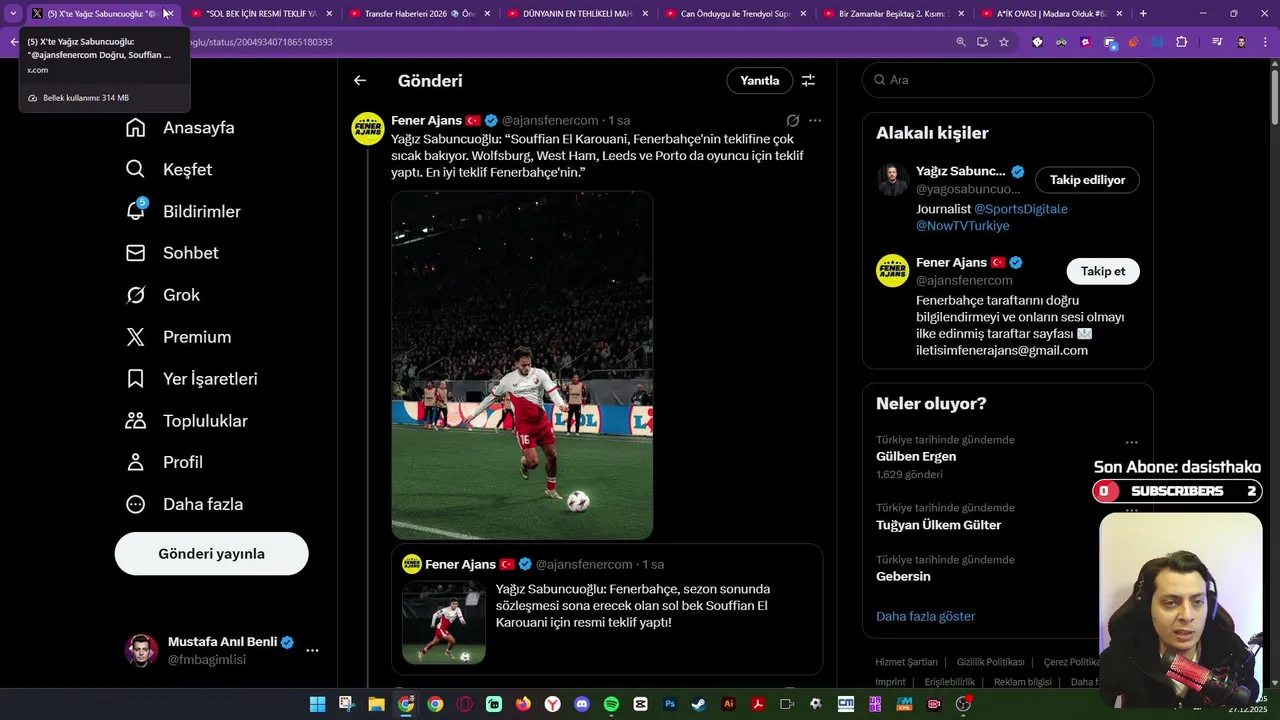Open Gebersin trending topic
This screenshot has width=1280, height=720.
pyautogui.click(x=903, y=577)
